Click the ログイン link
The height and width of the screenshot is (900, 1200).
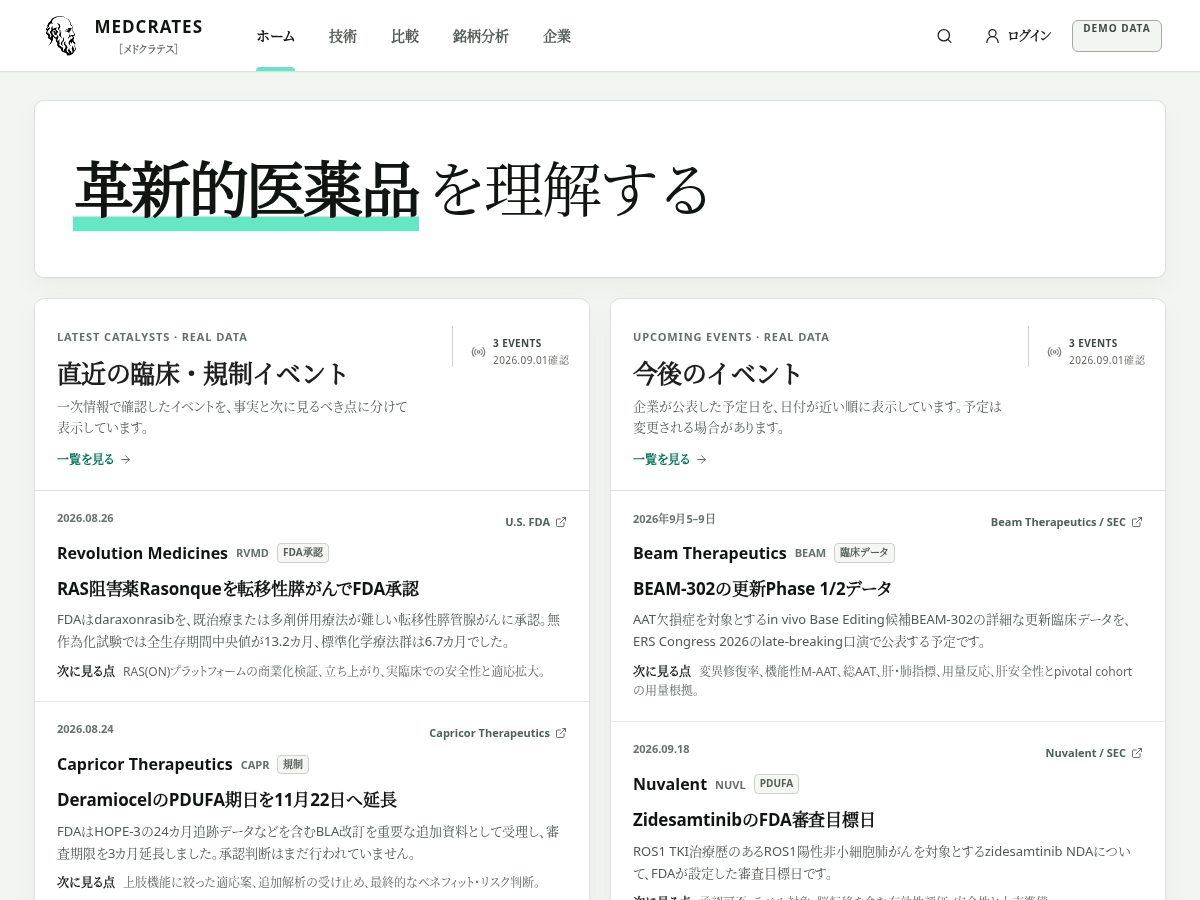click(1029, 36)
